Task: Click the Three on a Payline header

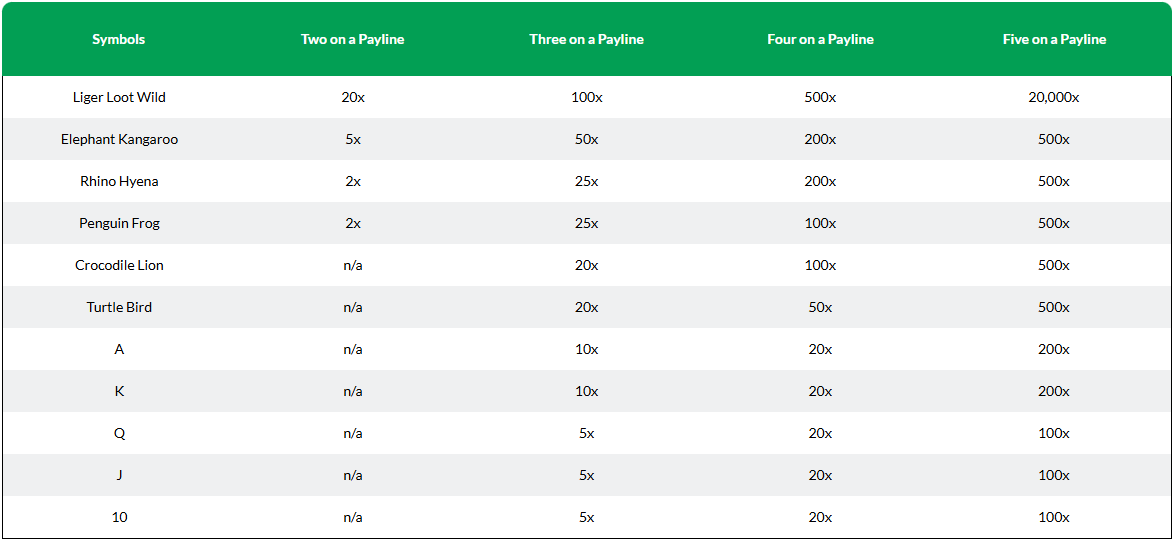Action: (x=586, y=40)
